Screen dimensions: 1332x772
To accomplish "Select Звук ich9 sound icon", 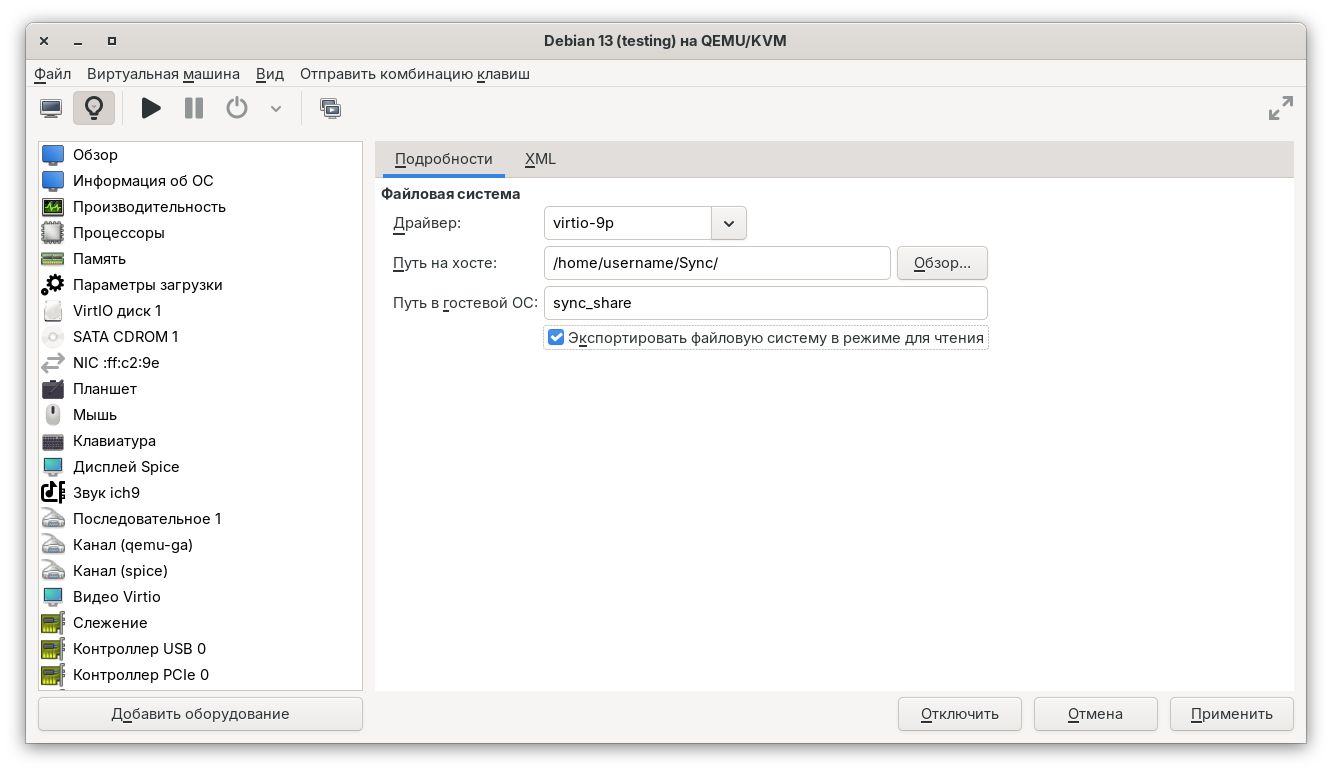I will (x=53, y=493).
